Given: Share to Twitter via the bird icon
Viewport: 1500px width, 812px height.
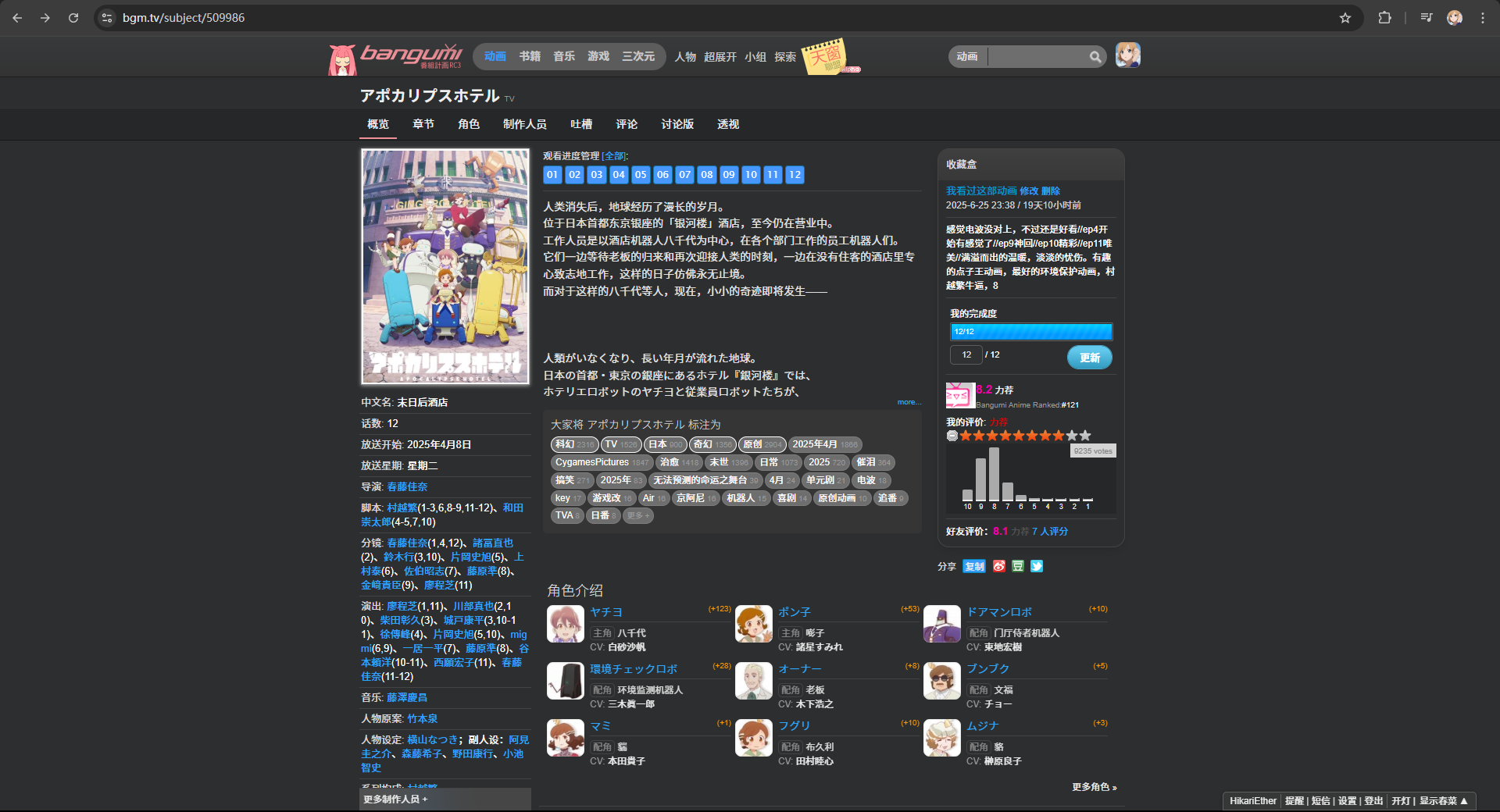Looking at the screenshot, I should [x=1037, y=566].
